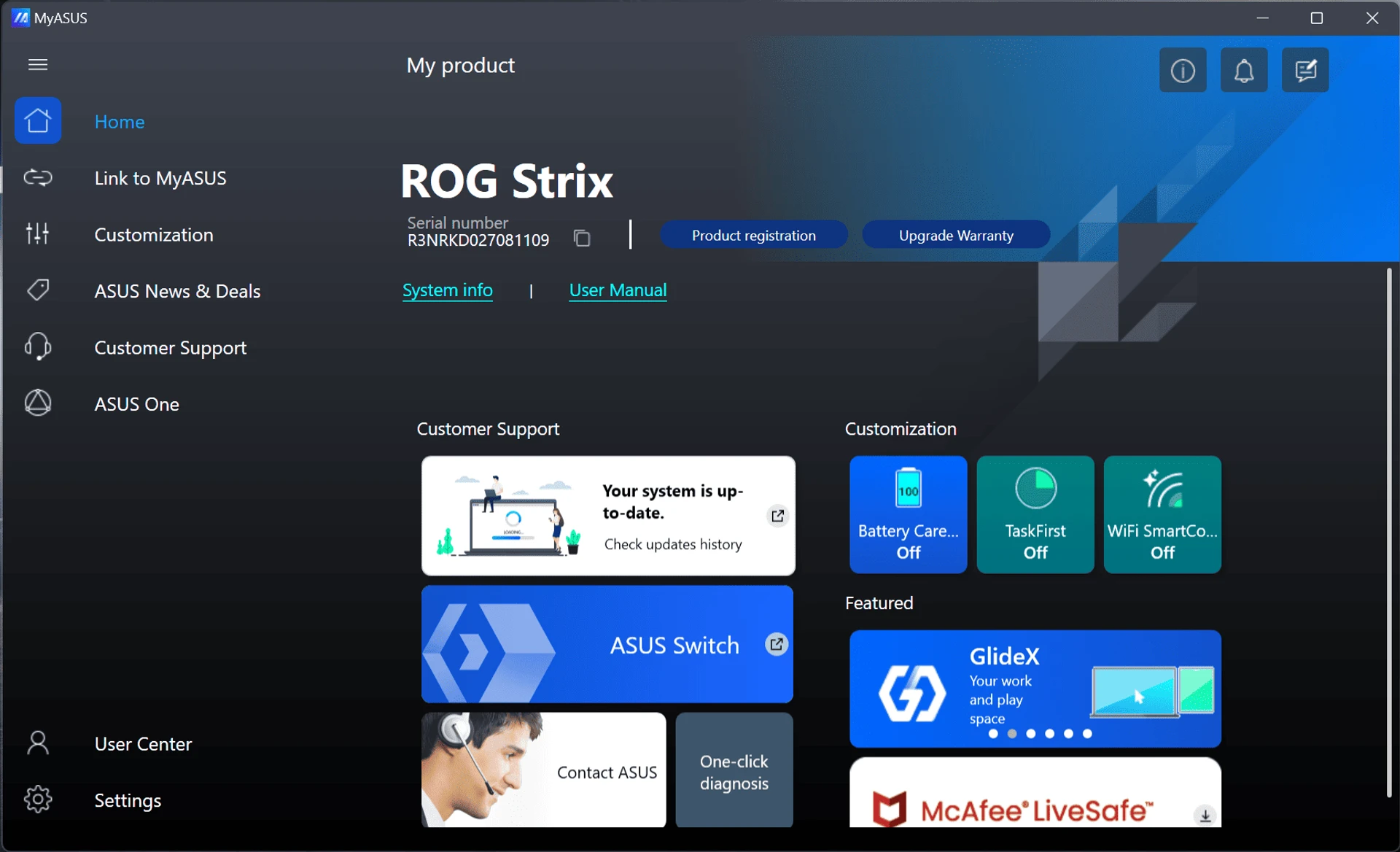This screenshot has height=852, width=1400.
Task: Open the feedback note icon
Action: [1305, 70]
